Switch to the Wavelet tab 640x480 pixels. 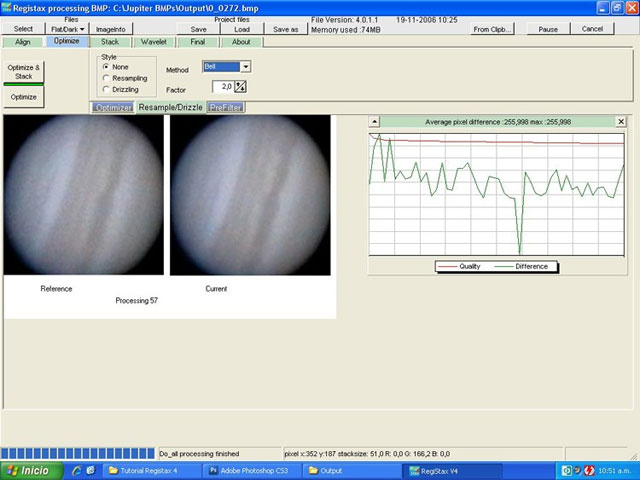pos(153,42)
